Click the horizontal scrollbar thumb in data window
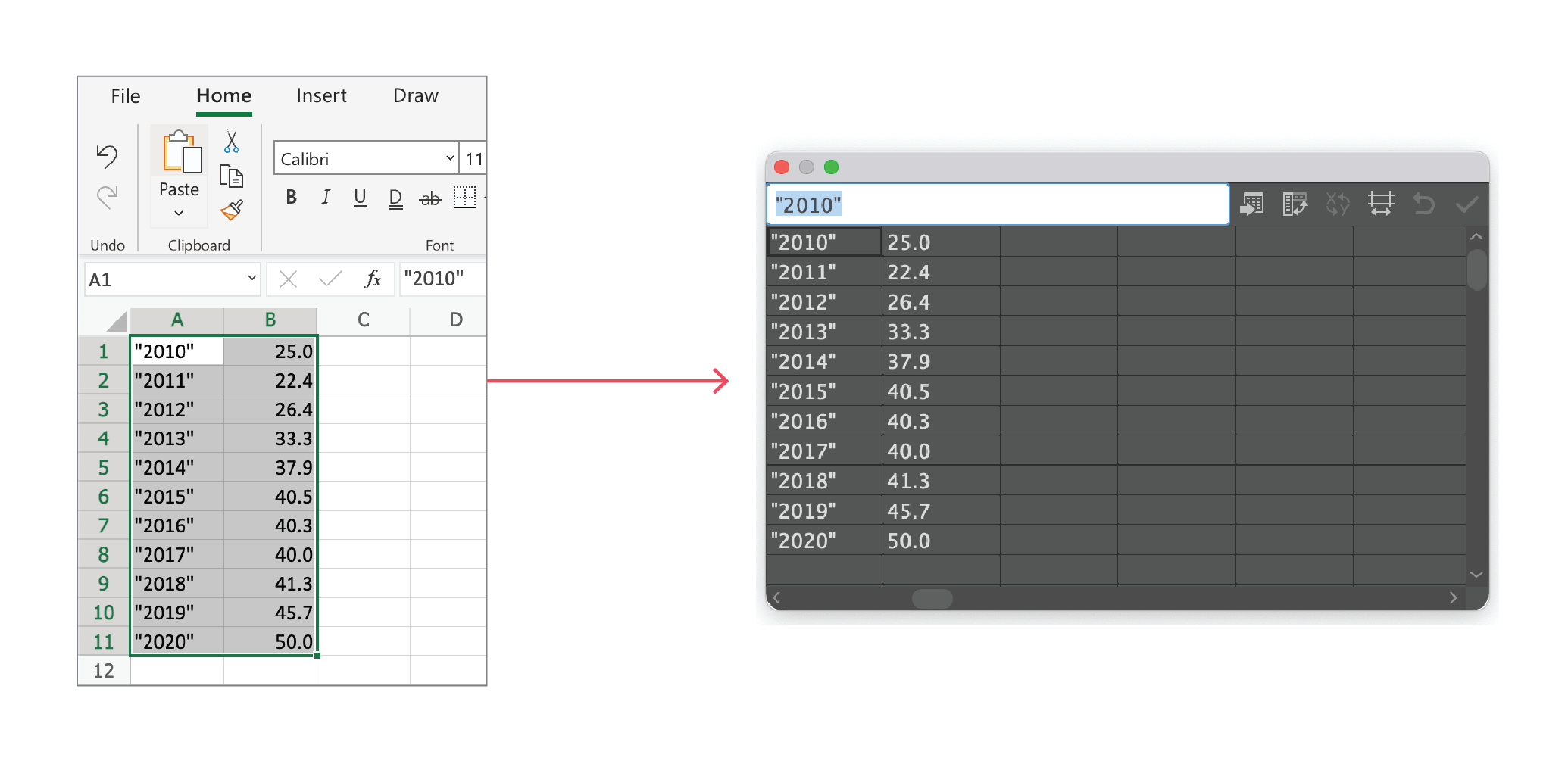 (x=932, y=598)
